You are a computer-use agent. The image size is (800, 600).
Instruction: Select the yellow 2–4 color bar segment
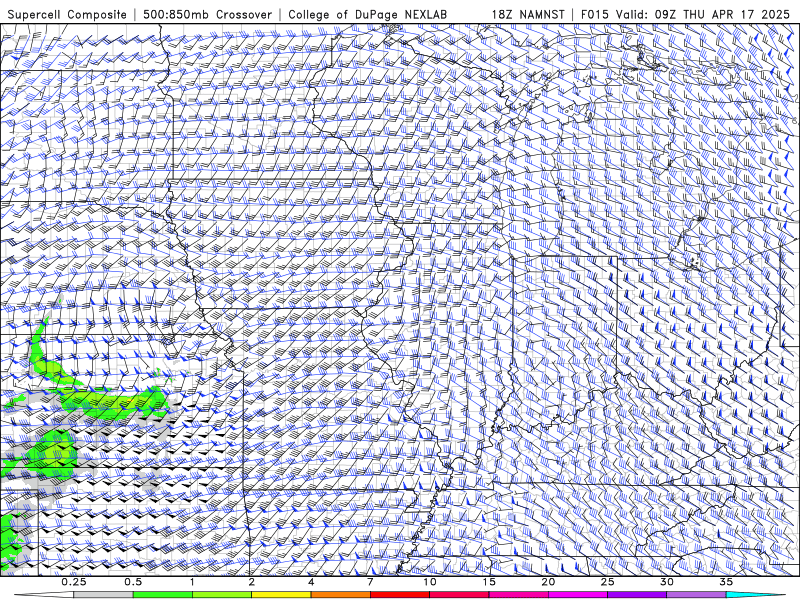(281, 595)
